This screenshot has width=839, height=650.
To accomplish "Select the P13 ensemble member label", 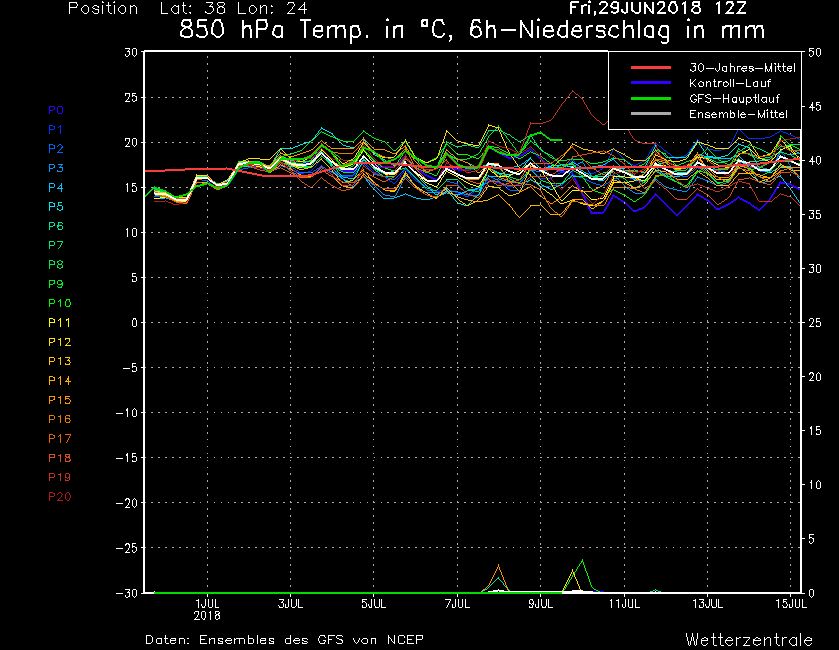I will point(58,361).
